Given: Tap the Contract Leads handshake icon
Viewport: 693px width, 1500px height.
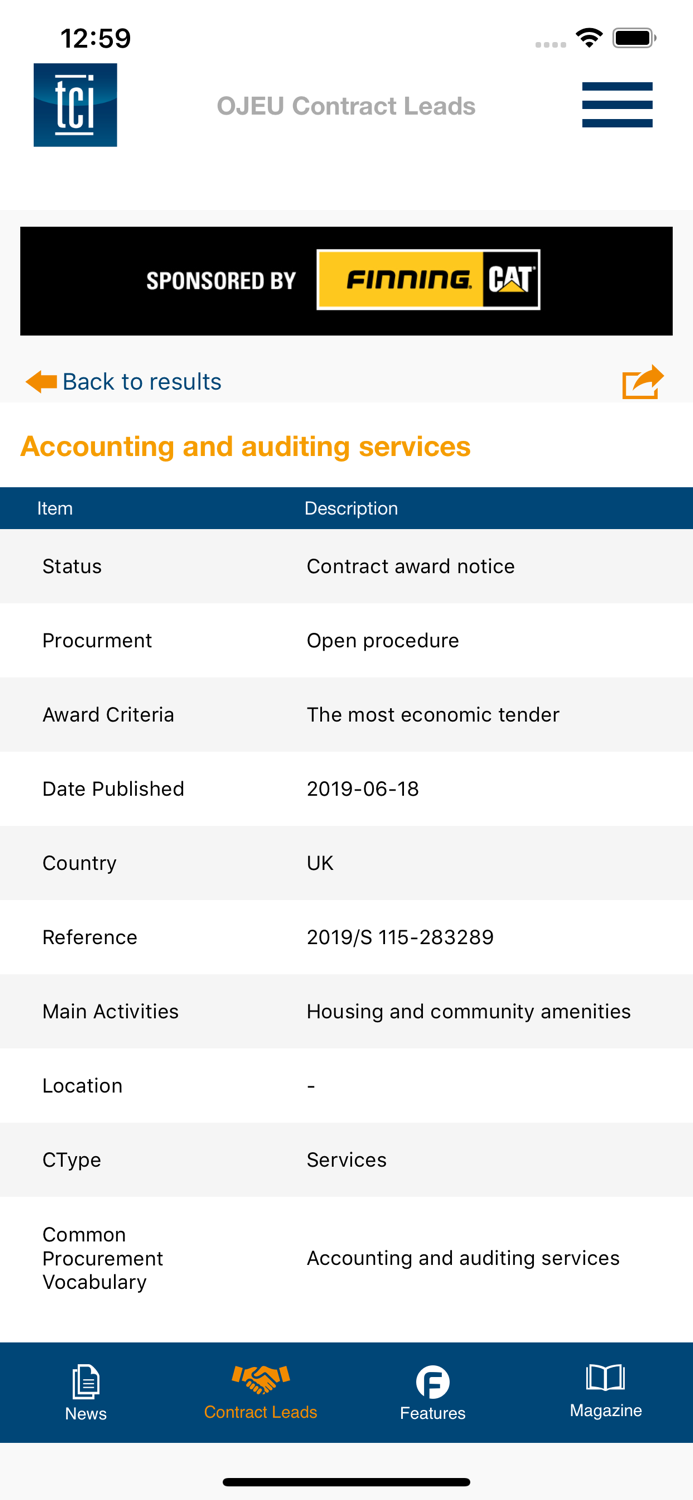Looking at the screenshot, I should (x=260, y=1379).
